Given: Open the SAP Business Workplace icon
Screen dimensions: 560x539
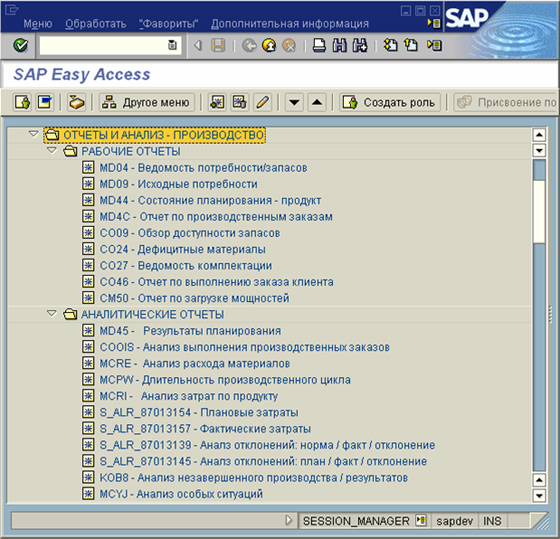Looking at the screenshot, I should click(76, 103).
